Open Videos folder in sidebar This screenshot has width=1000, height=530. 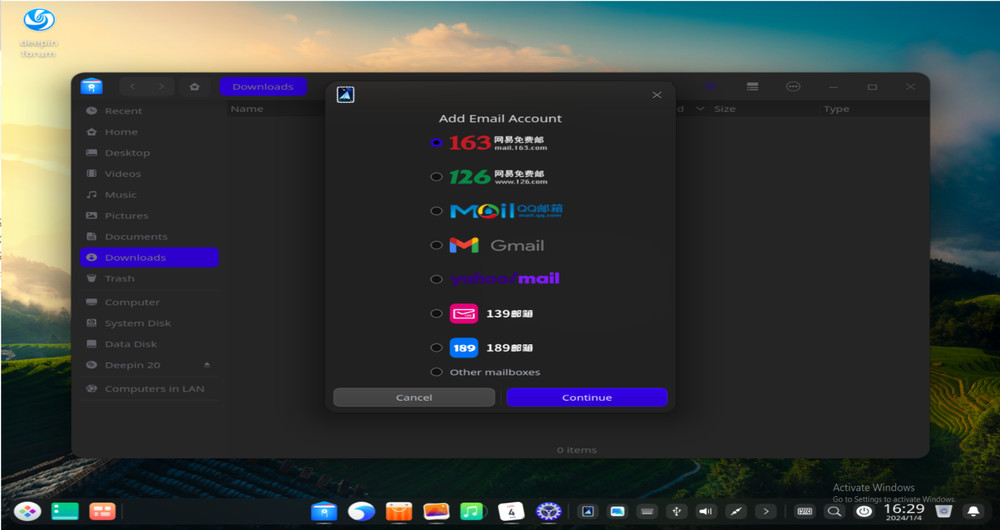pos(149,173)
